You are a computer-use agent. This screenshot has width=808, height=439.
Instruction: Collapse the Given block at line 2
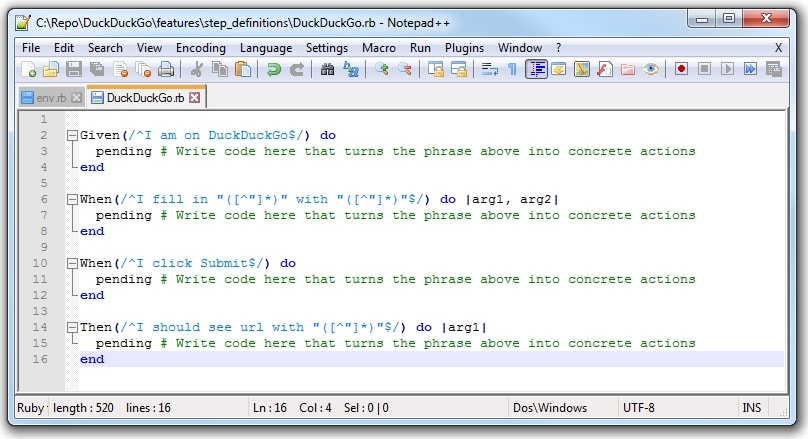pyautogui.click(x=72, y=136)
